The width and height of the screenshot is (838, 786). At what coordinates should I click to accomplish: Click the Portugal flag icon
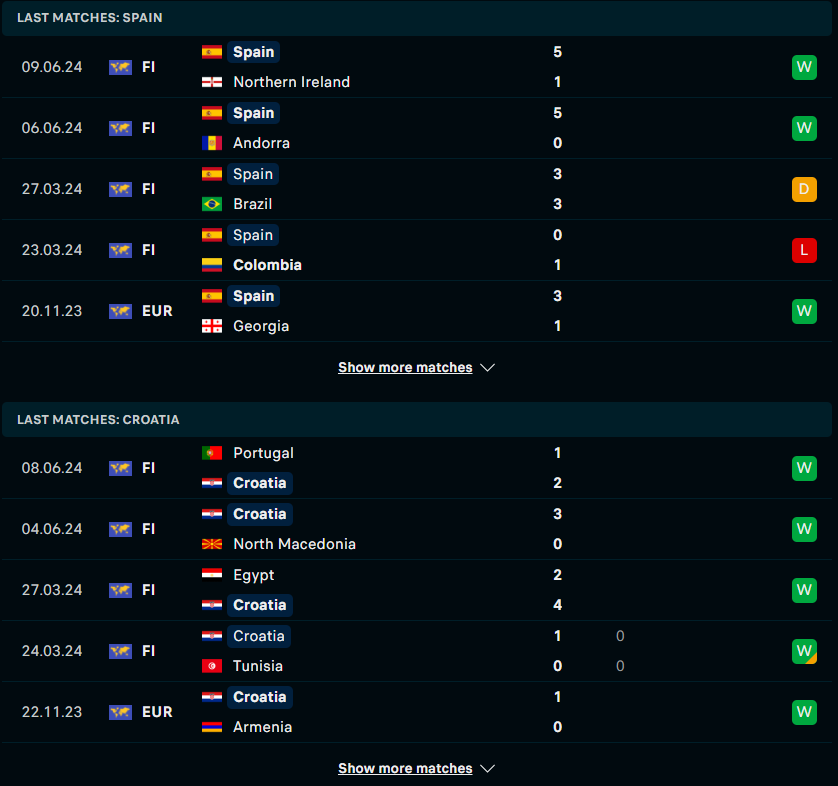pos(212,453)
